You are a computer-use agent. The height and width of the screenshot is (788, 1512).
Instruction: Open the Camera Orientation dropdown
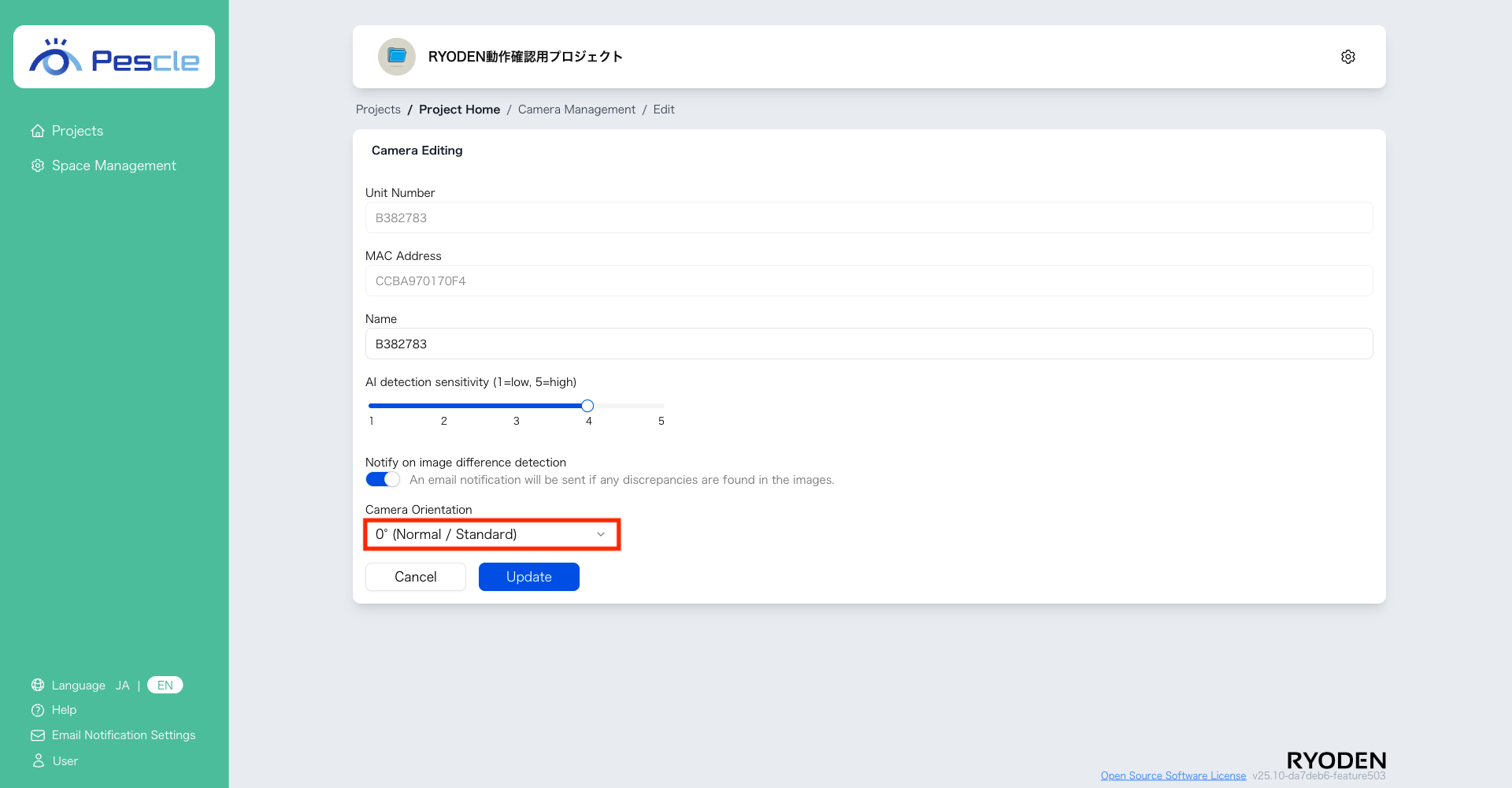click(x=491, y=534)
